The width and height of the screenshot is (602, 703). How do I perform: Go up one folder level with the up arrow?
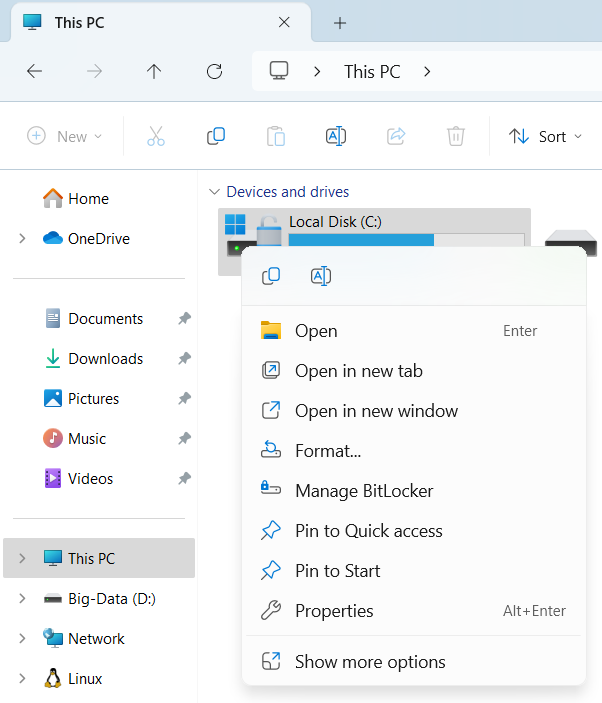[154, 71]
